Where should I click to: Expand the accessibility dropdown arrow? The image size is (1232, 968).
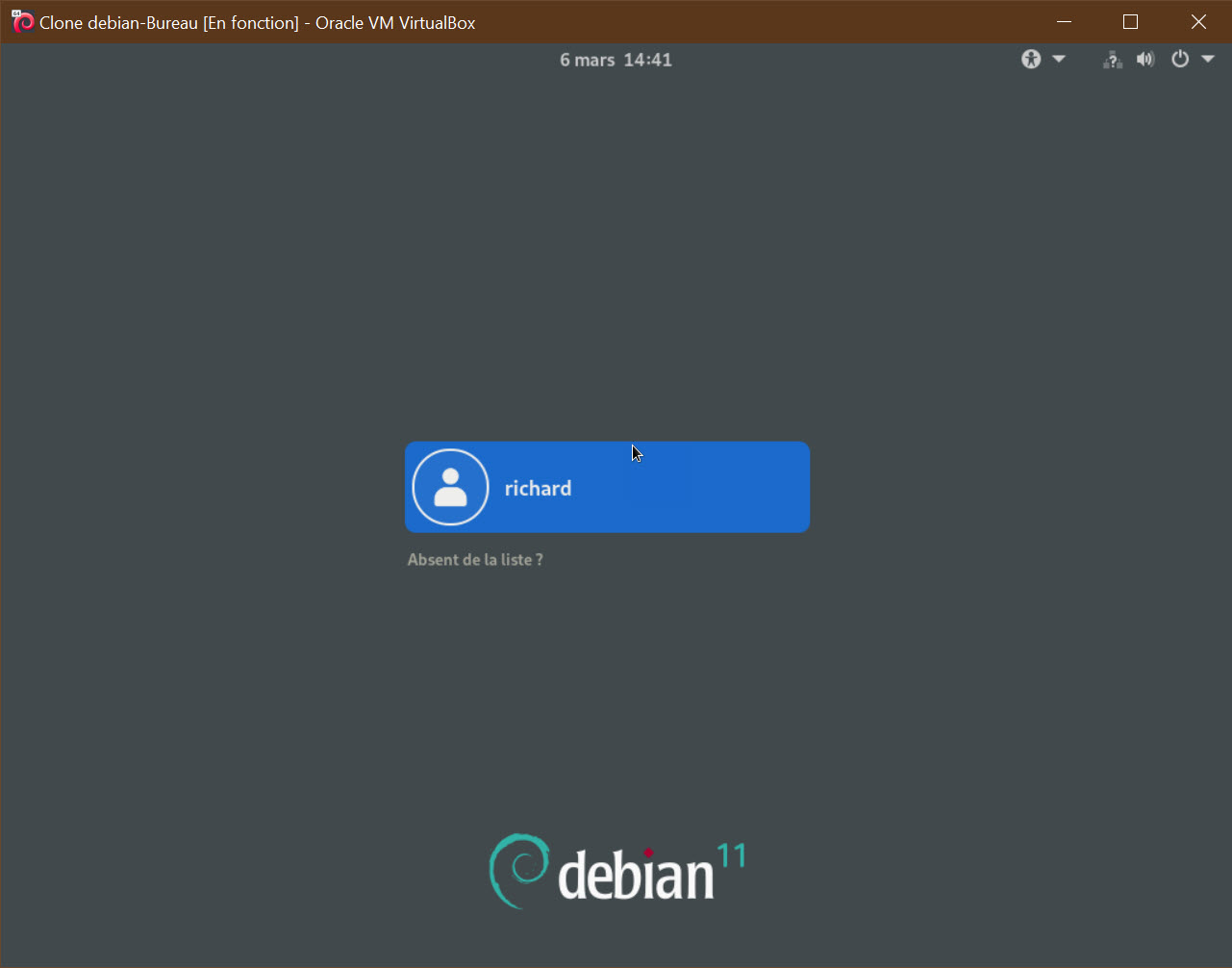pyautogui.click(x=1059, y=60)
